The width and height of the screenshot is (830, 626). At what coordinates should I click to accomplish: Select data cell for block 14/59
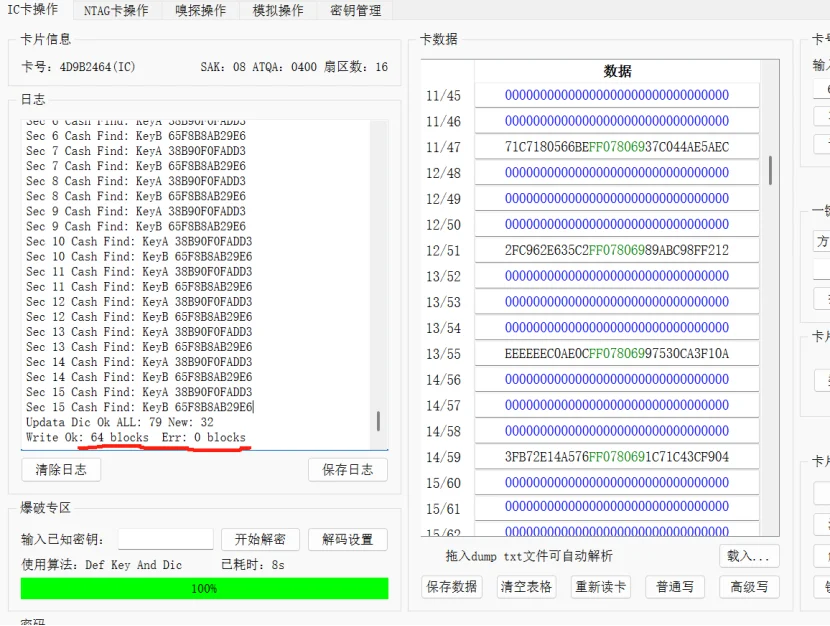[617, 457]
